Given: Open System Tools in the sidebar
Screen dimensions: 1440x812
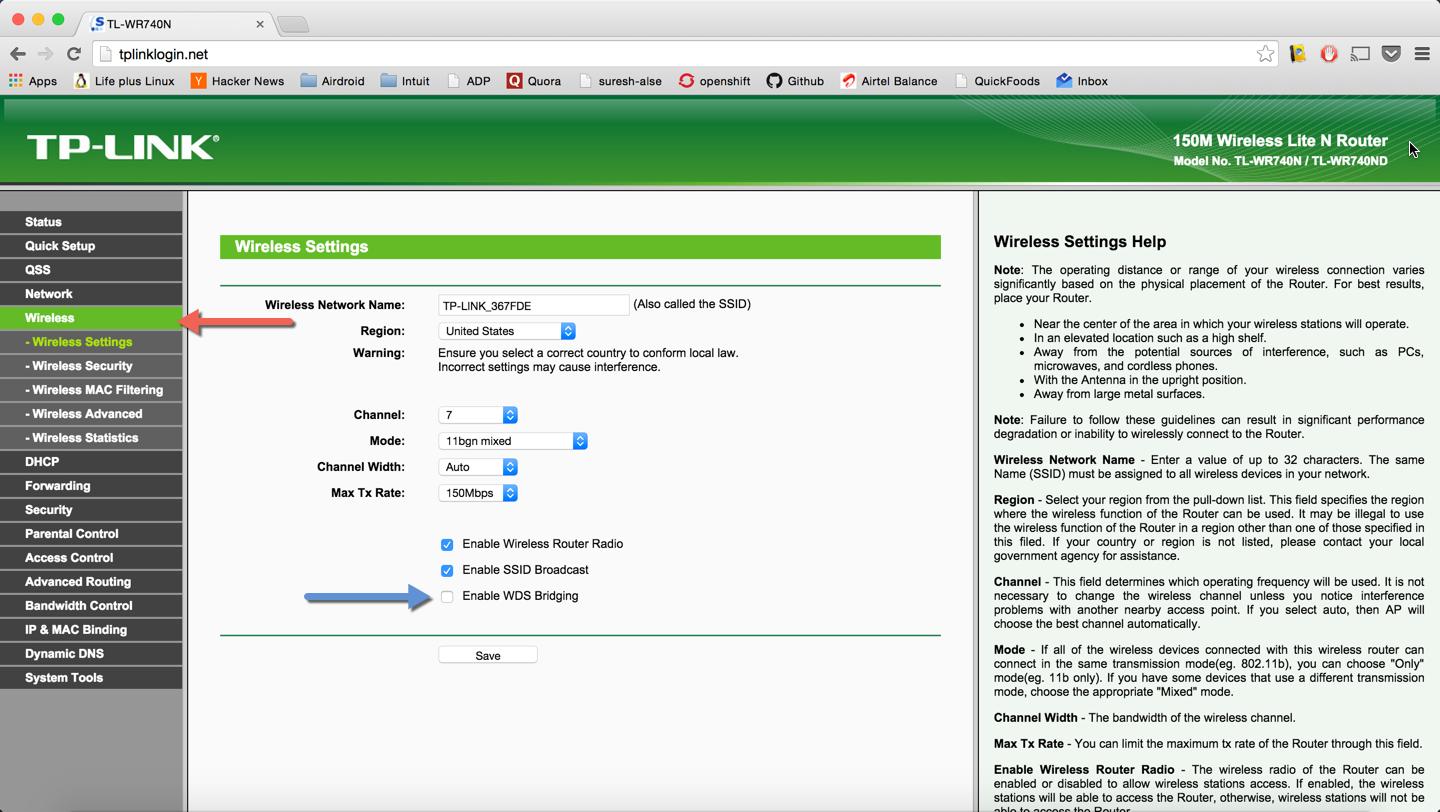Looking at the screenshot, I should (x=91, y=678).
